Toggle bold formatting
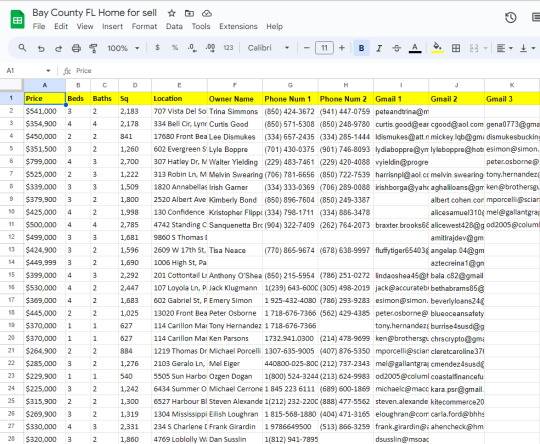 click(x=361, y=48)
